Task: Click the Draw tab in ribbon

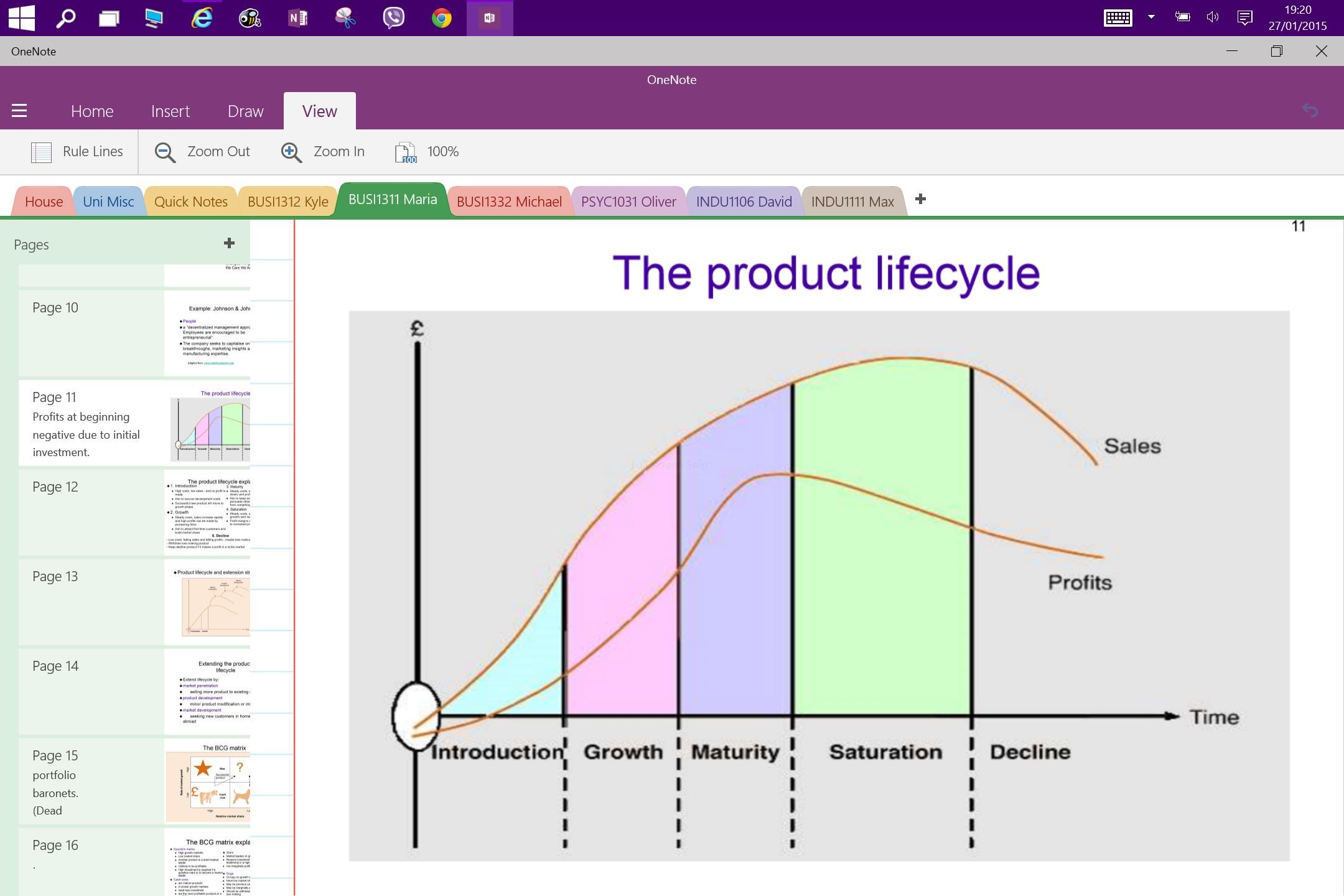Action: pos(246,111)
